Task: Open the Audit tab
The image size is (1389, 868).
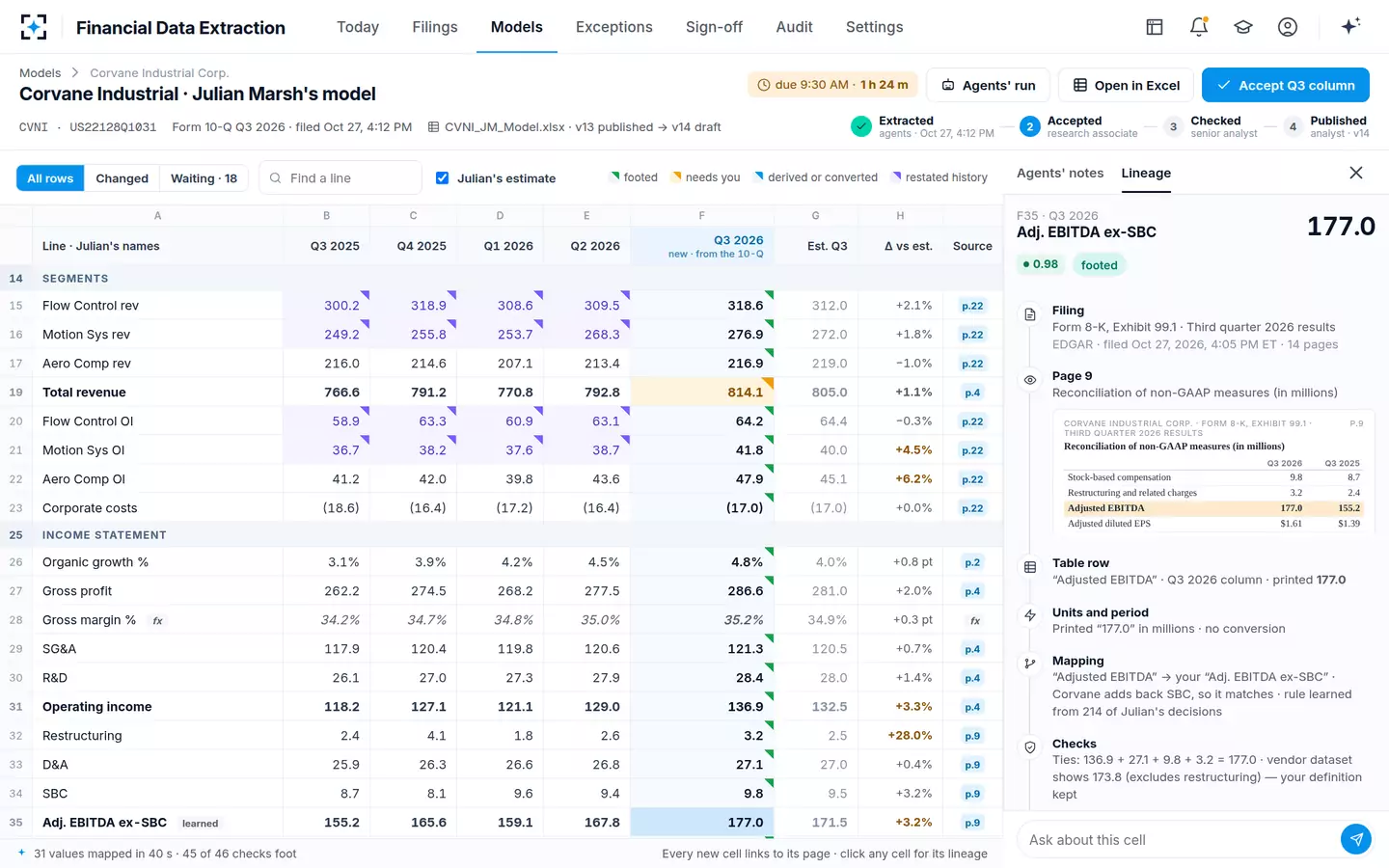Action: 795,27
